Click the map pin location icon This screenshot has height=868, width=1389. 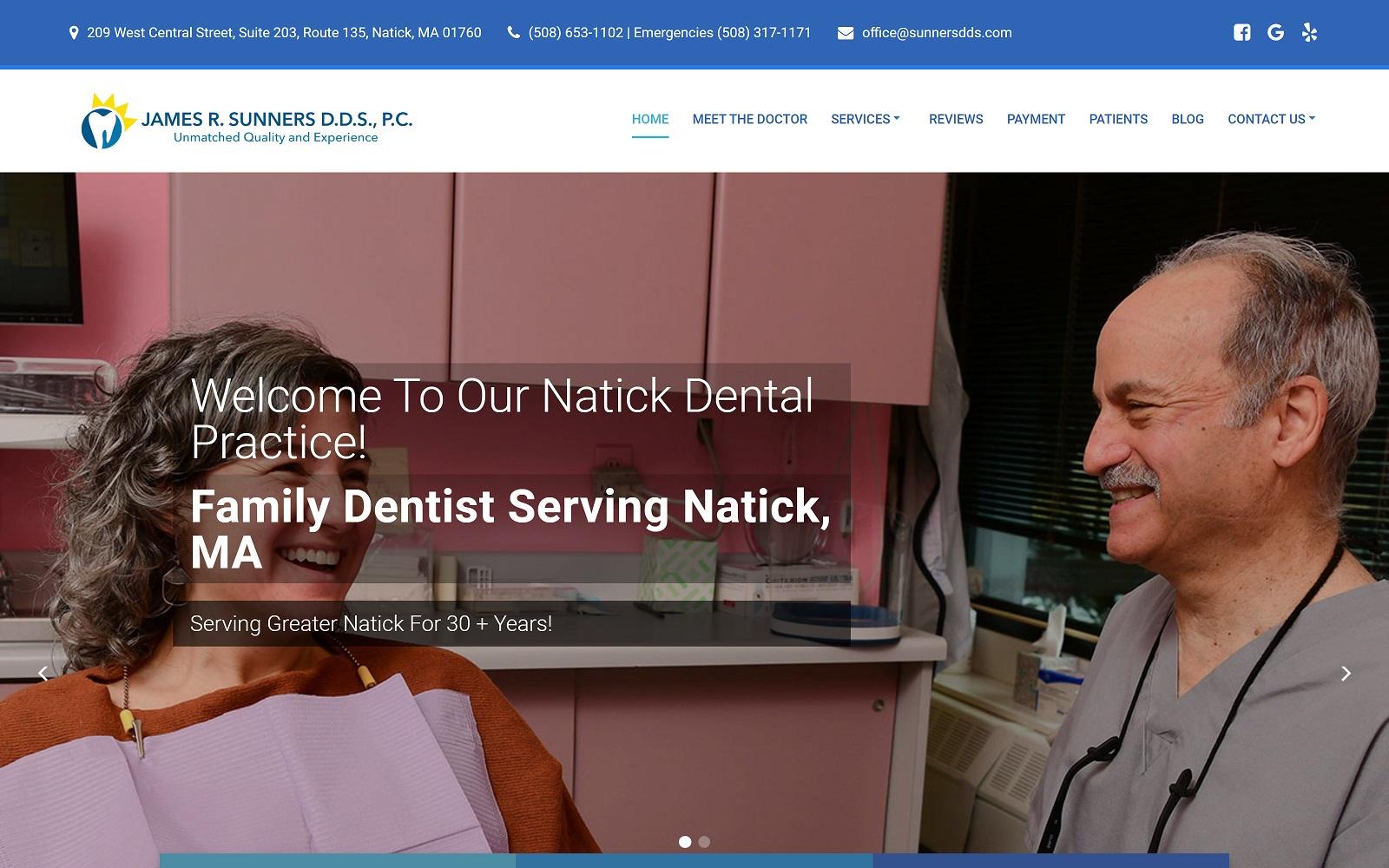pos(74,33)
